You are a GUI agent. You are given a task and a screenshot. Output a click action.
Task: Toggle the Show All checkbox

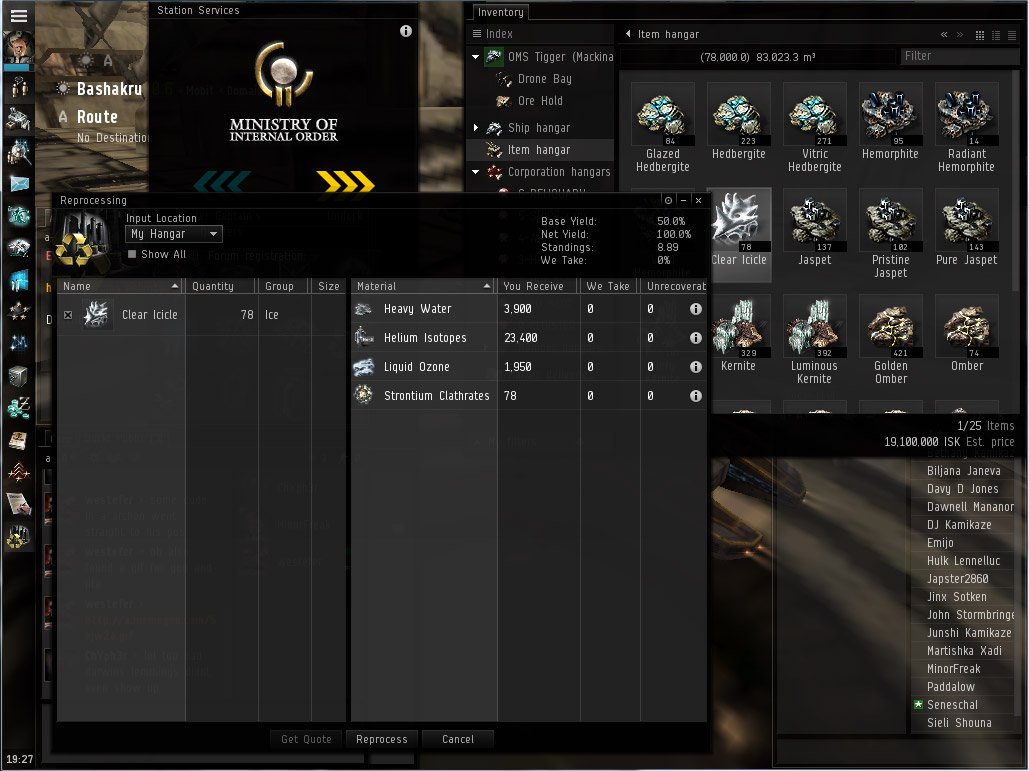click(133, 255)
